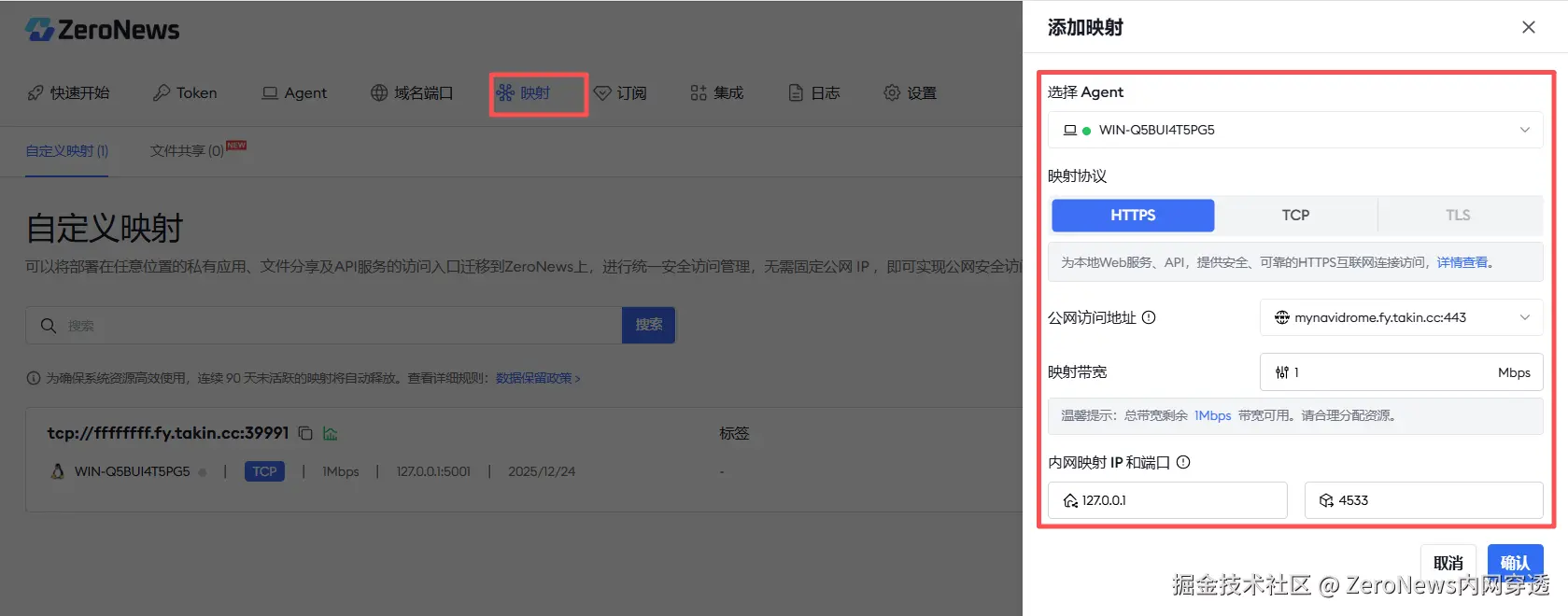The image size is (1568, 616).
Task: Select the TCP protocol option
Action: (1295, 215)
